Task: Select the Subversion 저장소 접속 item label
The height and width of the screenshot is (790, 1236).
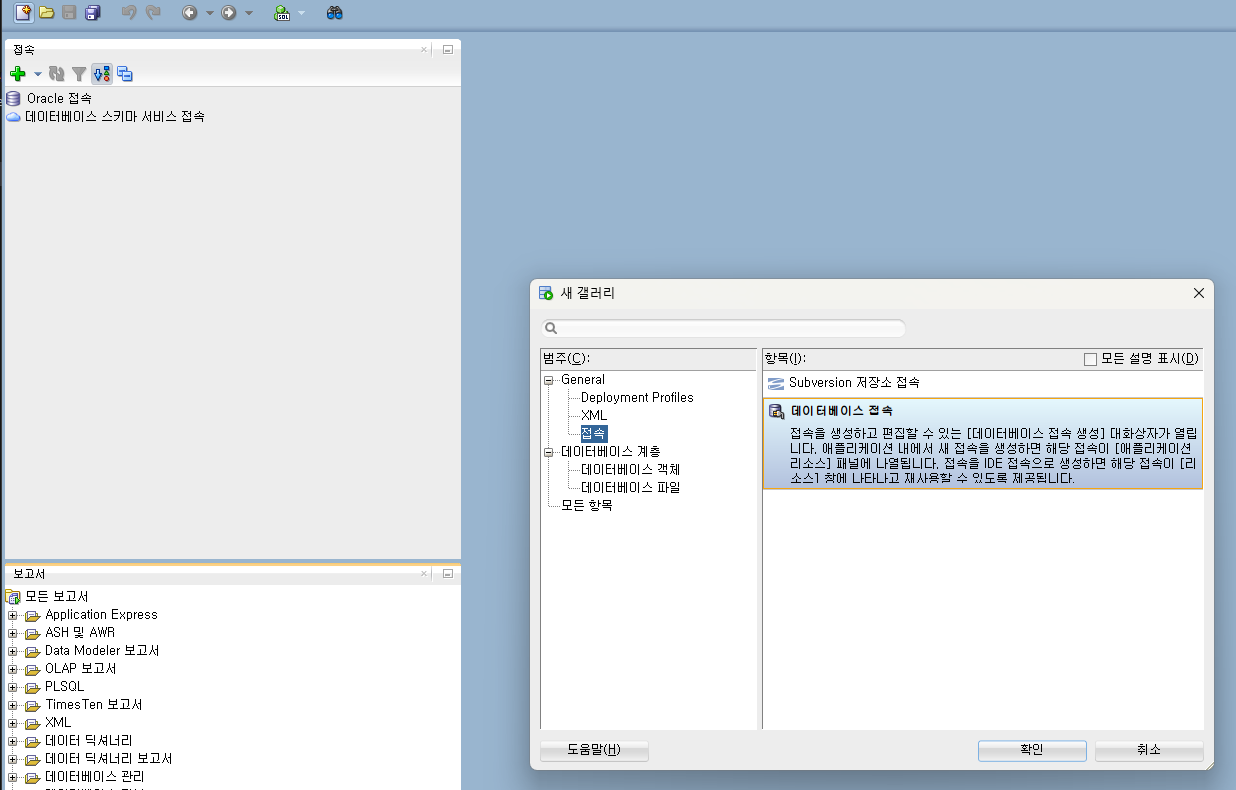Action: (854, 383)
